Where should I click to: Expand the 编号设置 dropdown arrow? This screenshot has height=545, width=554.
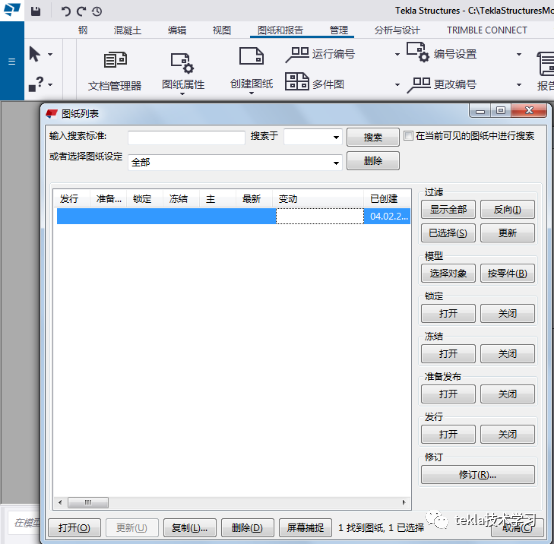coord(519,54)
